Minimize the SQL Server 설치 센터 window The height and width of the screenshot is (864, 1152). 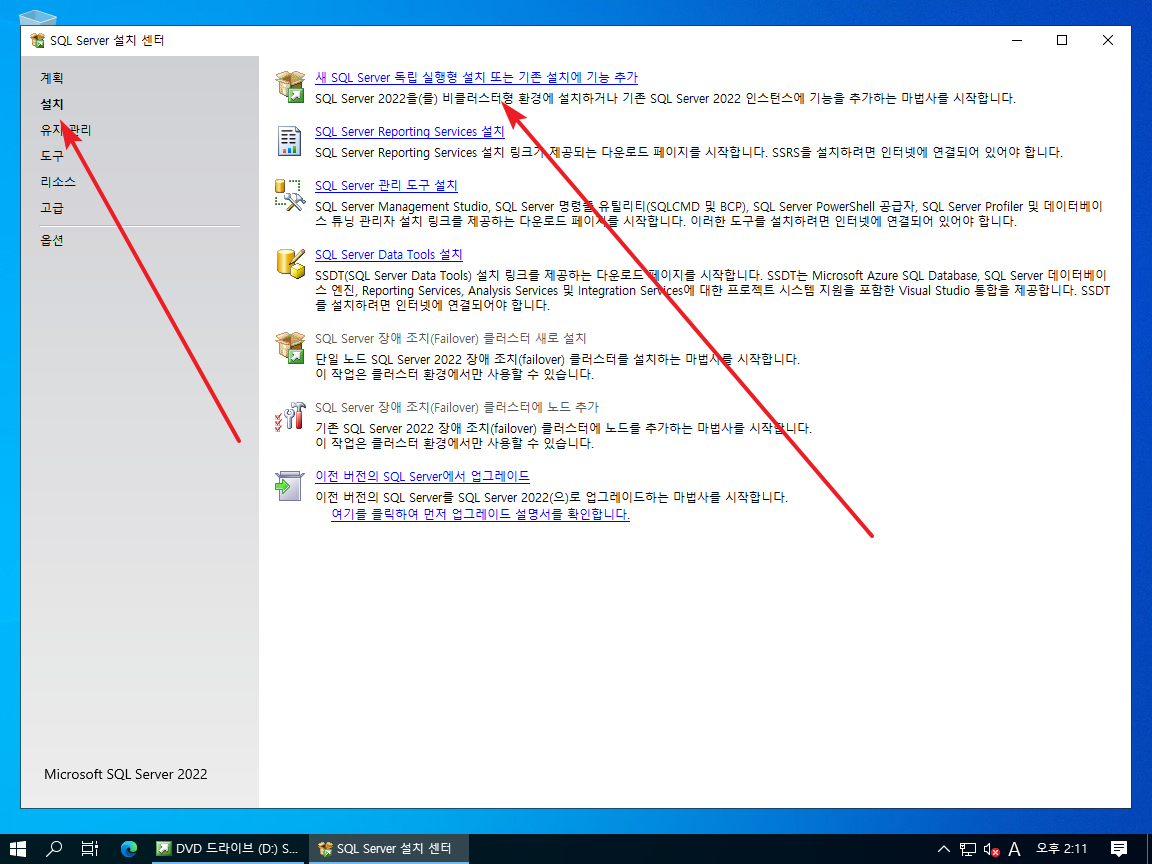point(1017,40)
